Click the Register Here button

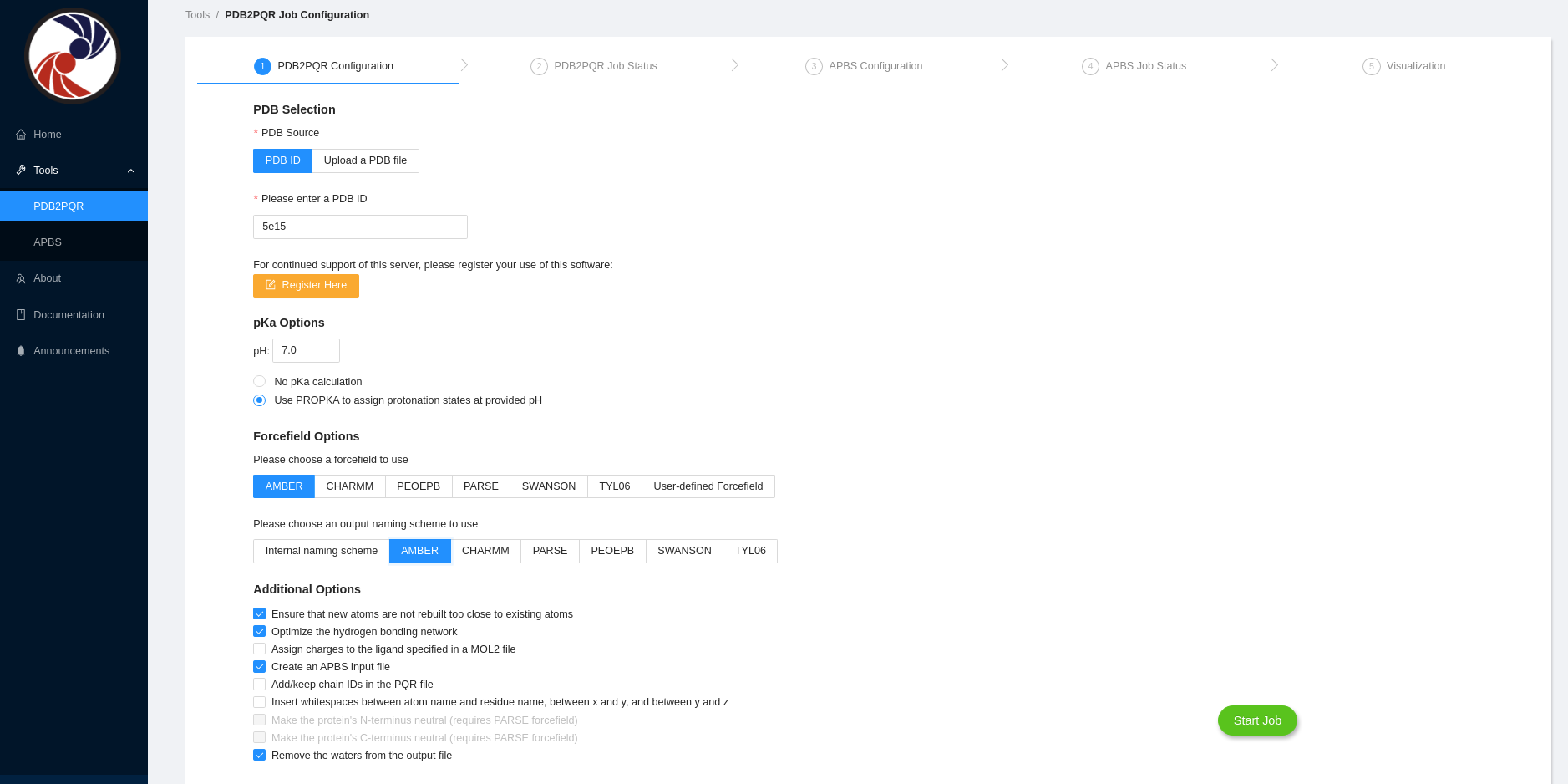(x=306, y=285)
